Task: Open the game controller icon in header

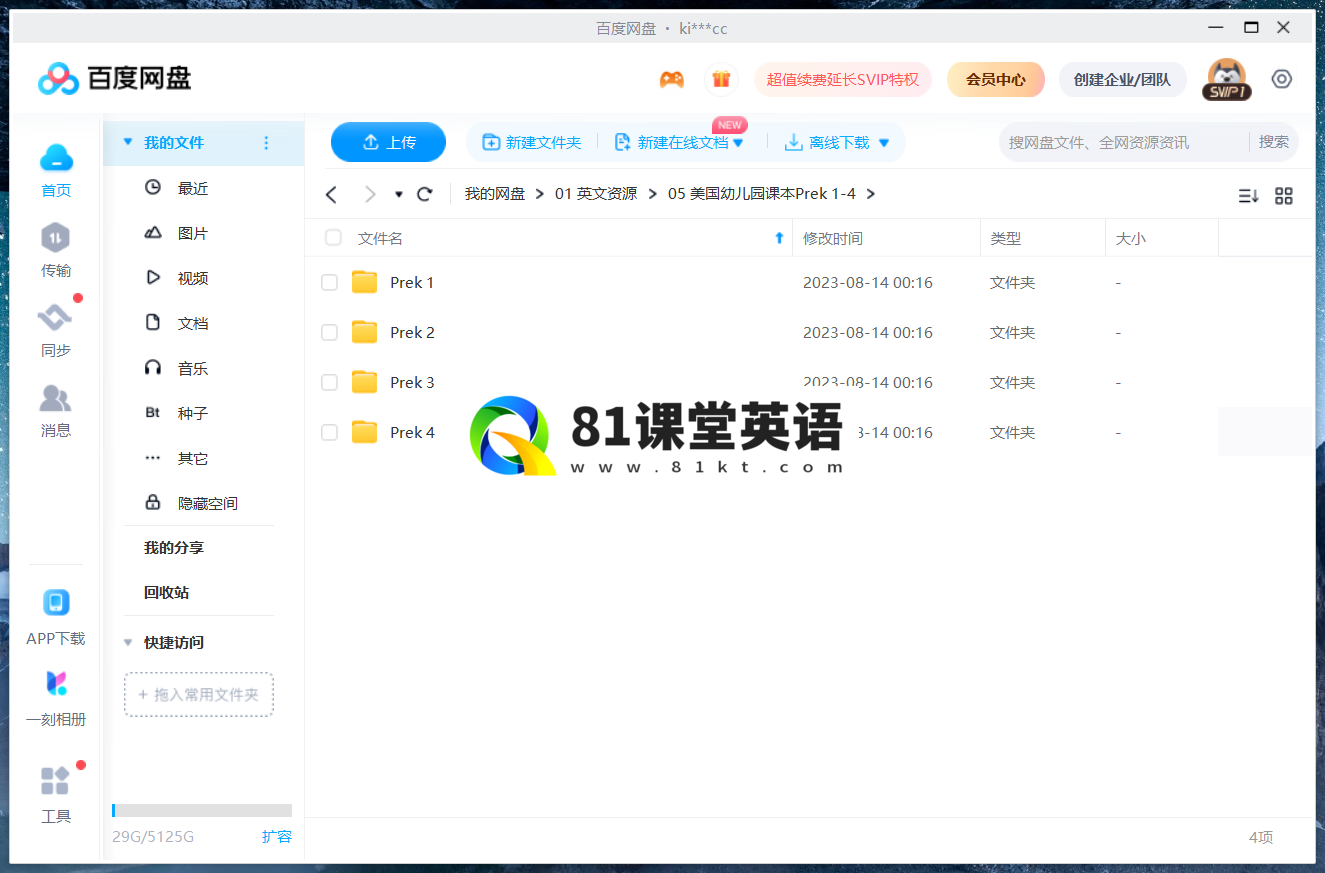Action: 671,79
